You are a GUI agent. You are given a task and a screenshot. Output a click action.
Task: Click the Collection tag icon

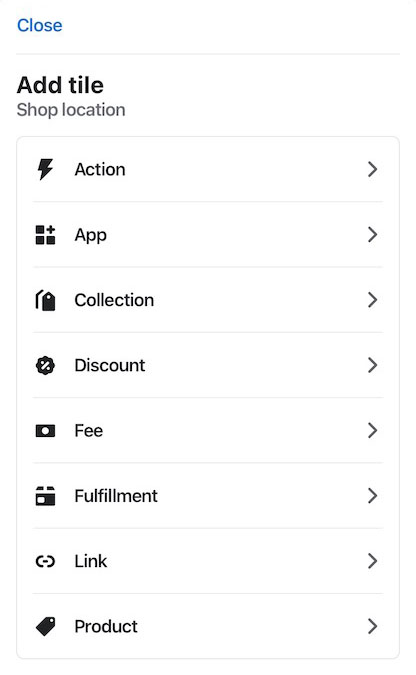[x=45, y=300]
